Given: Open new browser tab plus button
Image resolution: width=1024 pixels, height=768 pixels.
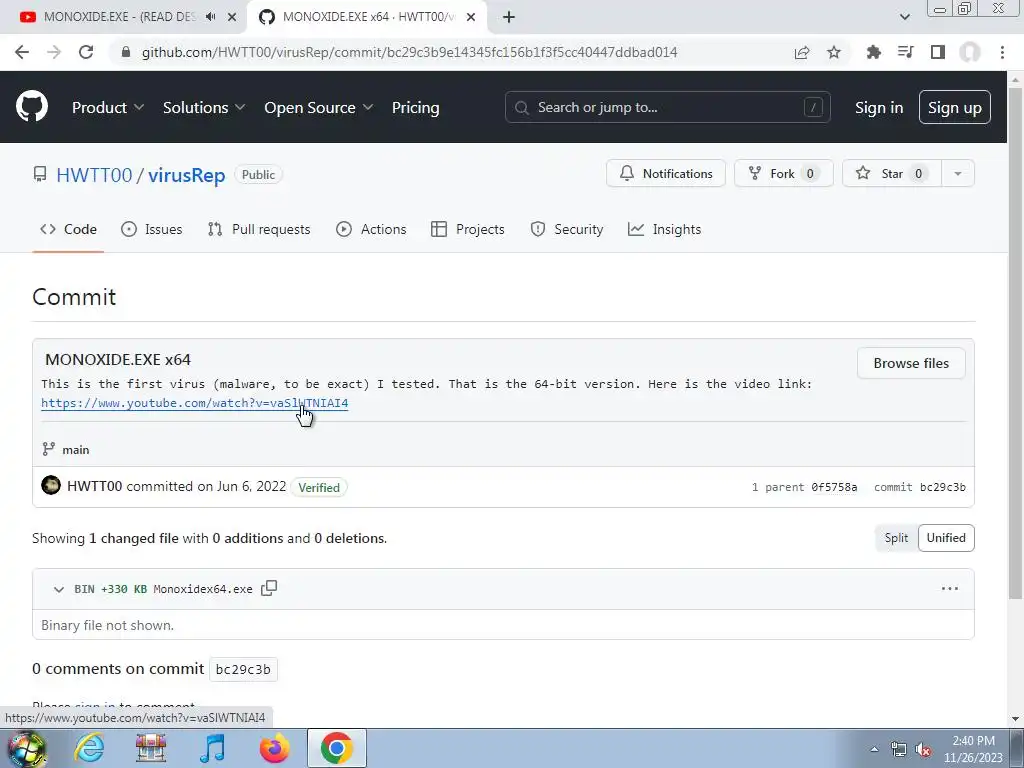Looking at the screenshot, I should click(509, 17).
